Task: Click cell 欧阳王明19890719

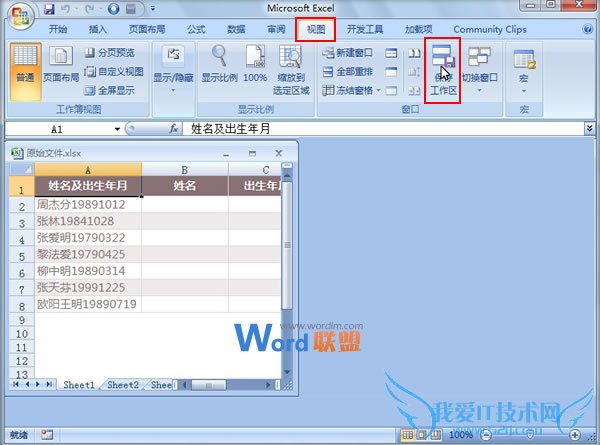Action: pyautogui.click(x=88, y=305)
